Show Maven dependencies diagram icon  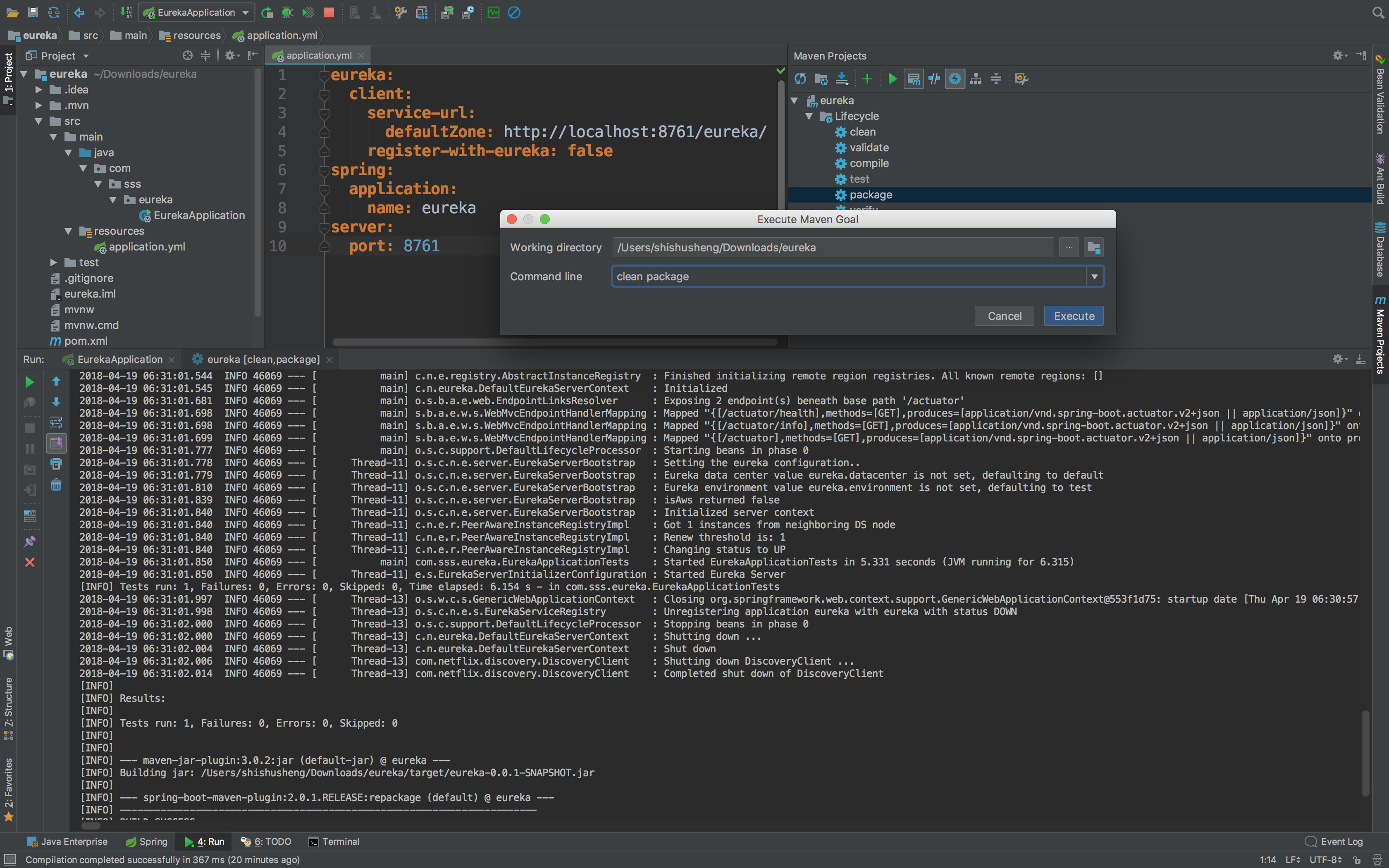coord(975,79)
